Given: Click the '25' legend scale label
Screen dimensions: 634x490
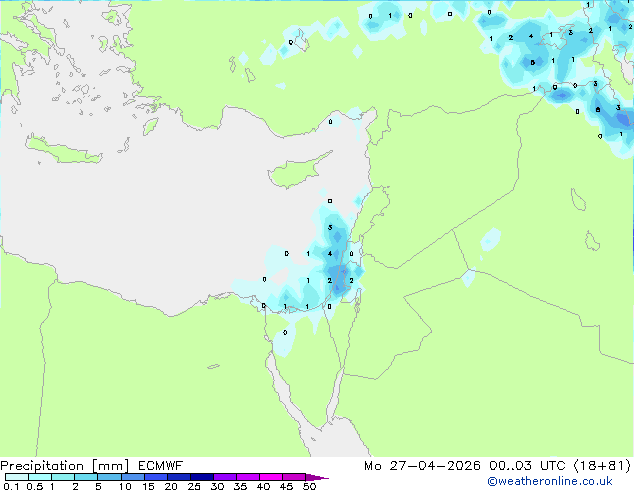Looking at the screenshot, I should pyautogui.click(x=194, y=486).
